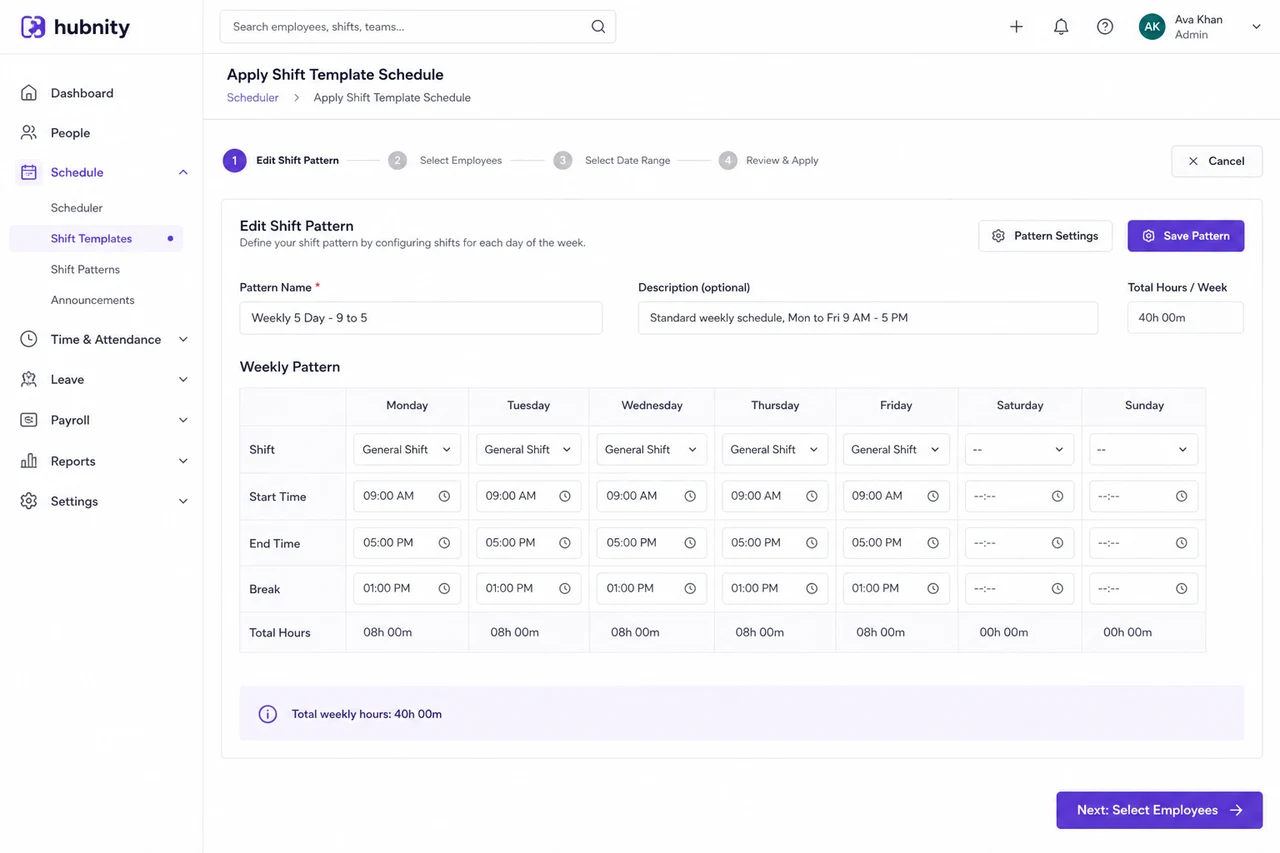The width and height of the screenshot is (1280, 853).
Task: Open Saturday shift dropdown
Action: [x=1019, y=450]
